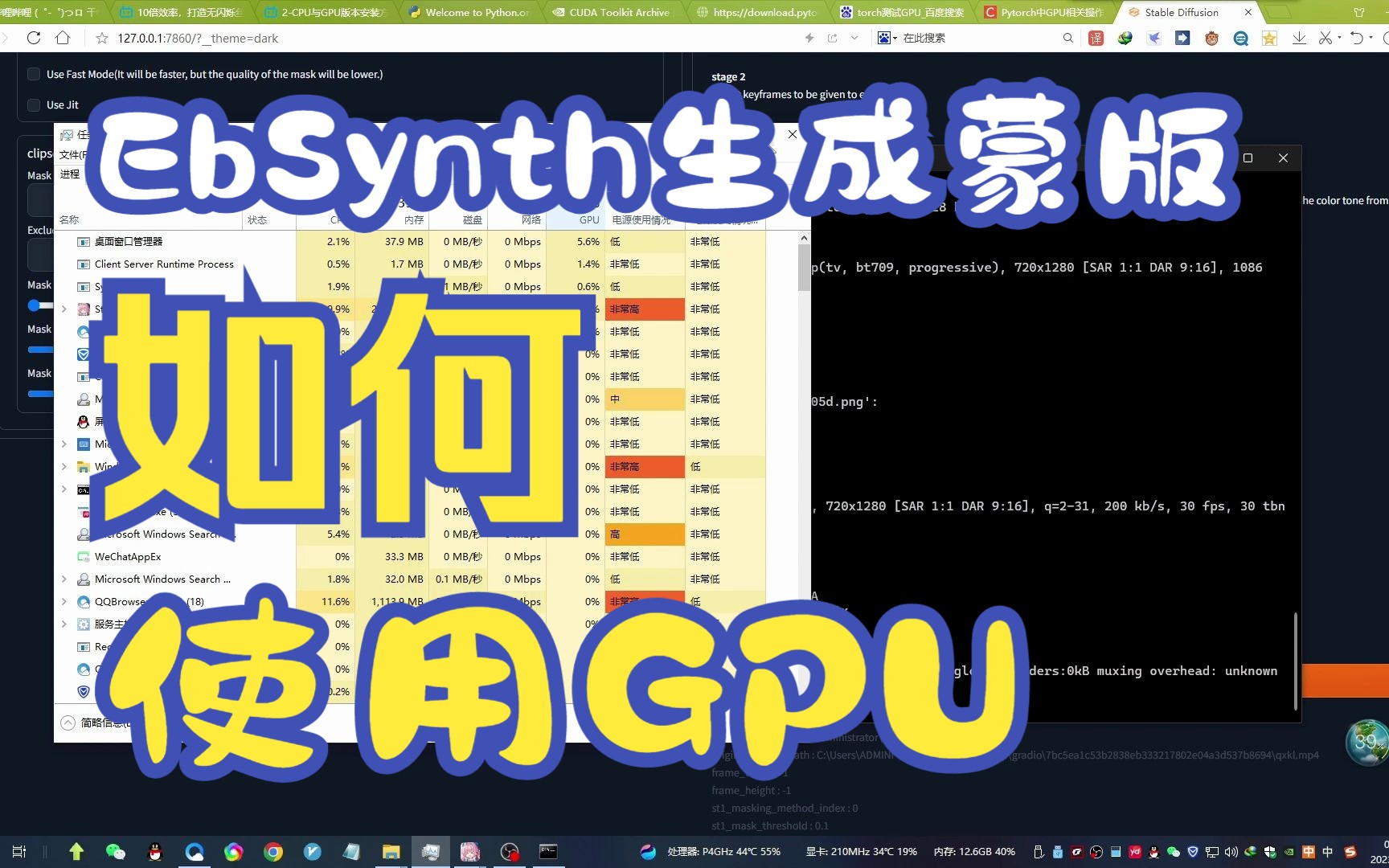Switch to the Welcome to Python.org tab

(x=469, y=12)
